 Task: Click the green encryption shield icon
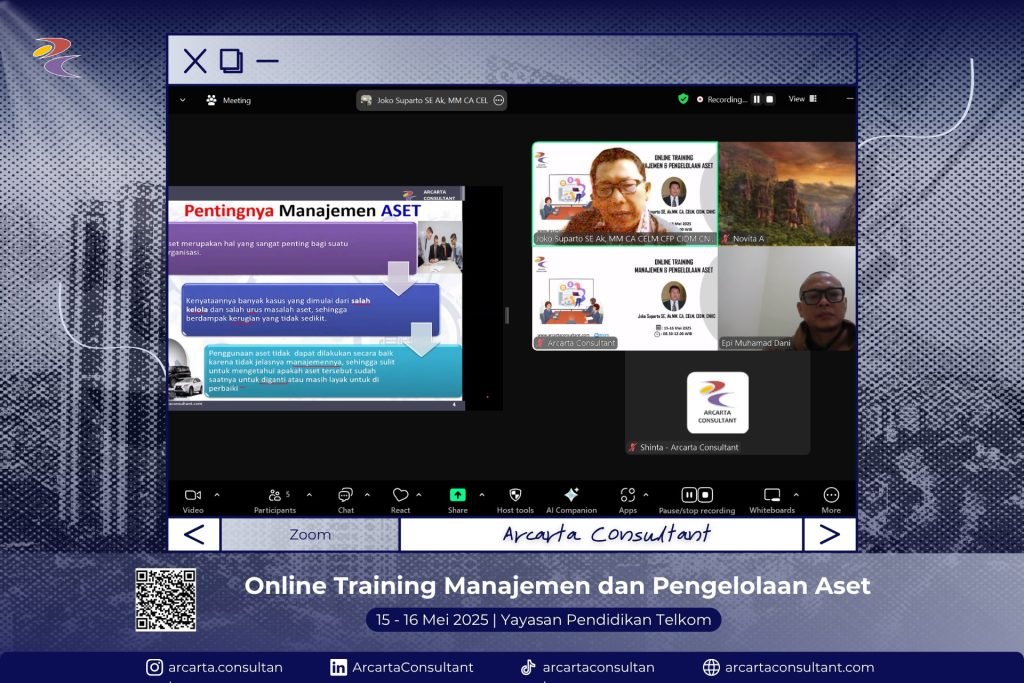(683, 99)
